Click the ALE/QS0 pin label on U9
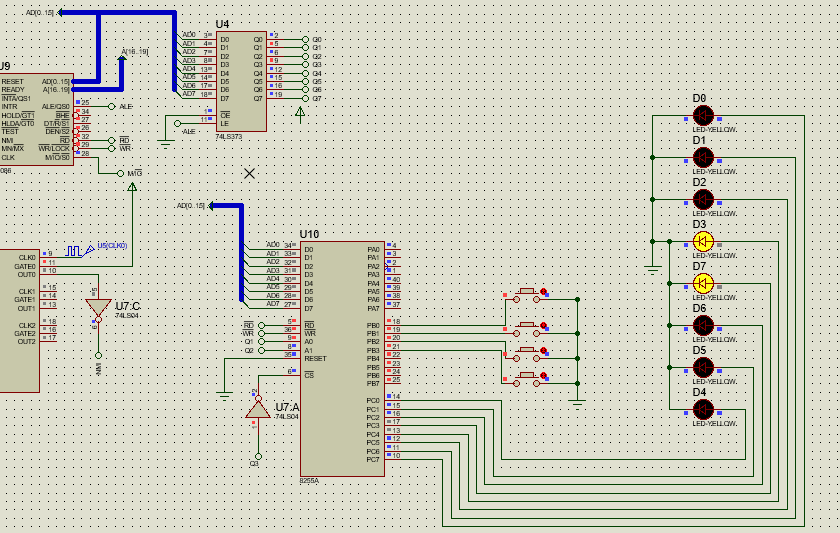 pyautogui.click(x=56, y=107)
